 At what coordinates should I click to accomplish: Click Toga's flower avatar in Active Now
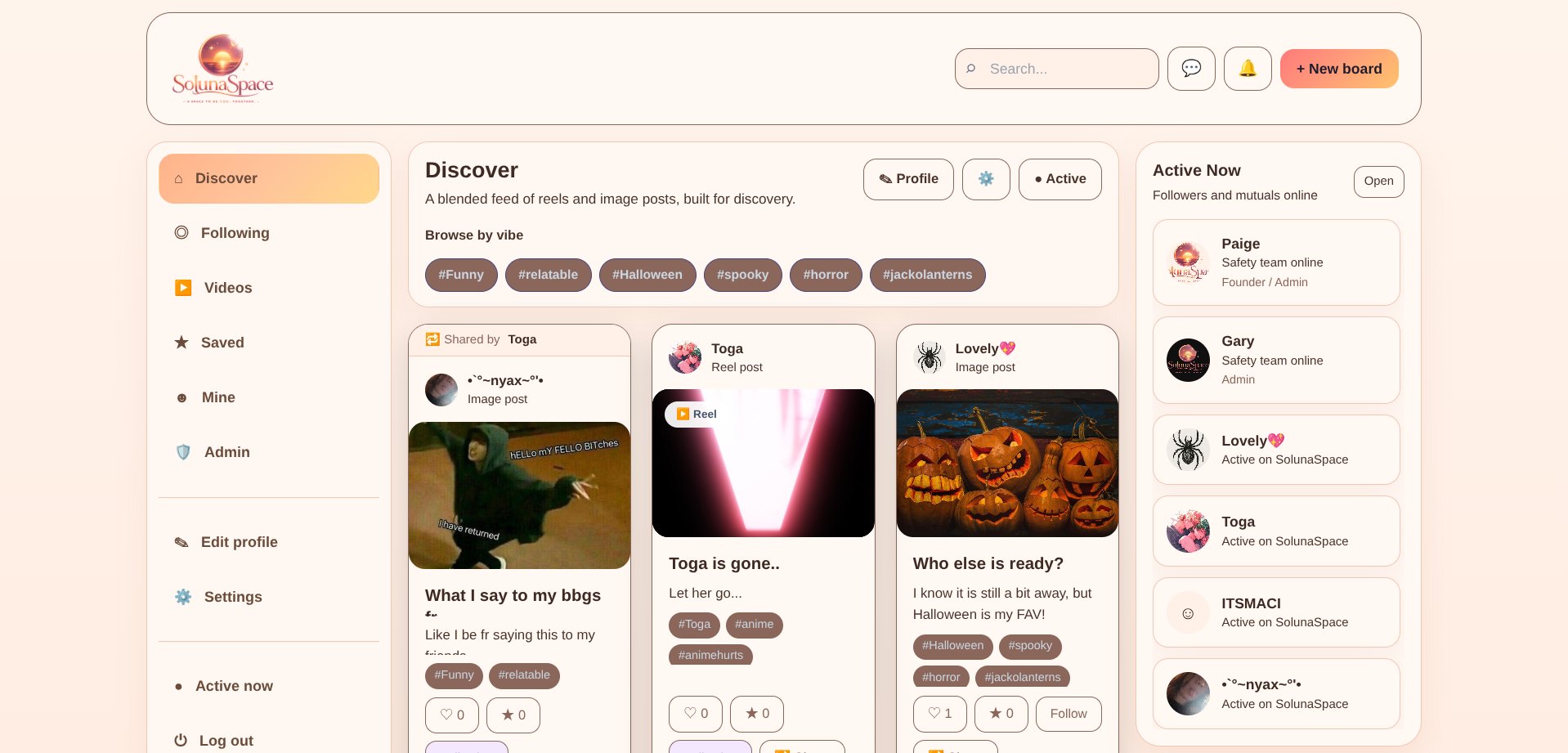click(1188, 531)
